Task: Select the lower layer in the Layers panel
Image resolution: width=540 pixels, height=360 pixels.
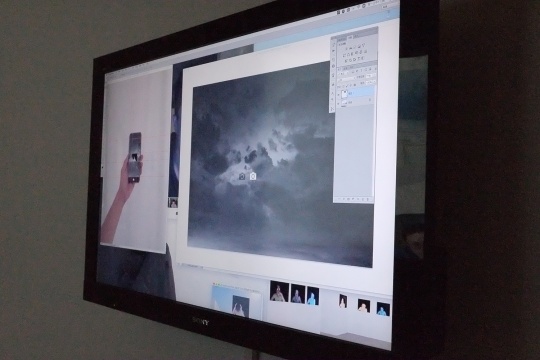Action: click(356, 103)
